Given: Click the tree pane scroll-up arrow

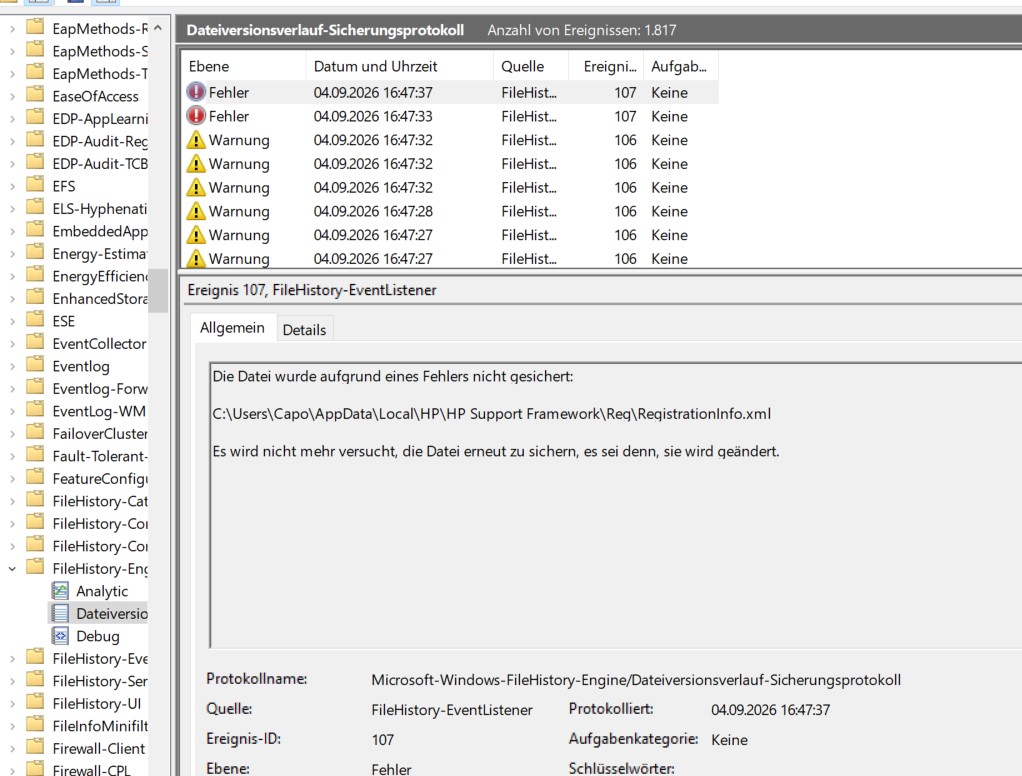Looking at the screenshot, I should (x=158, y=28).
